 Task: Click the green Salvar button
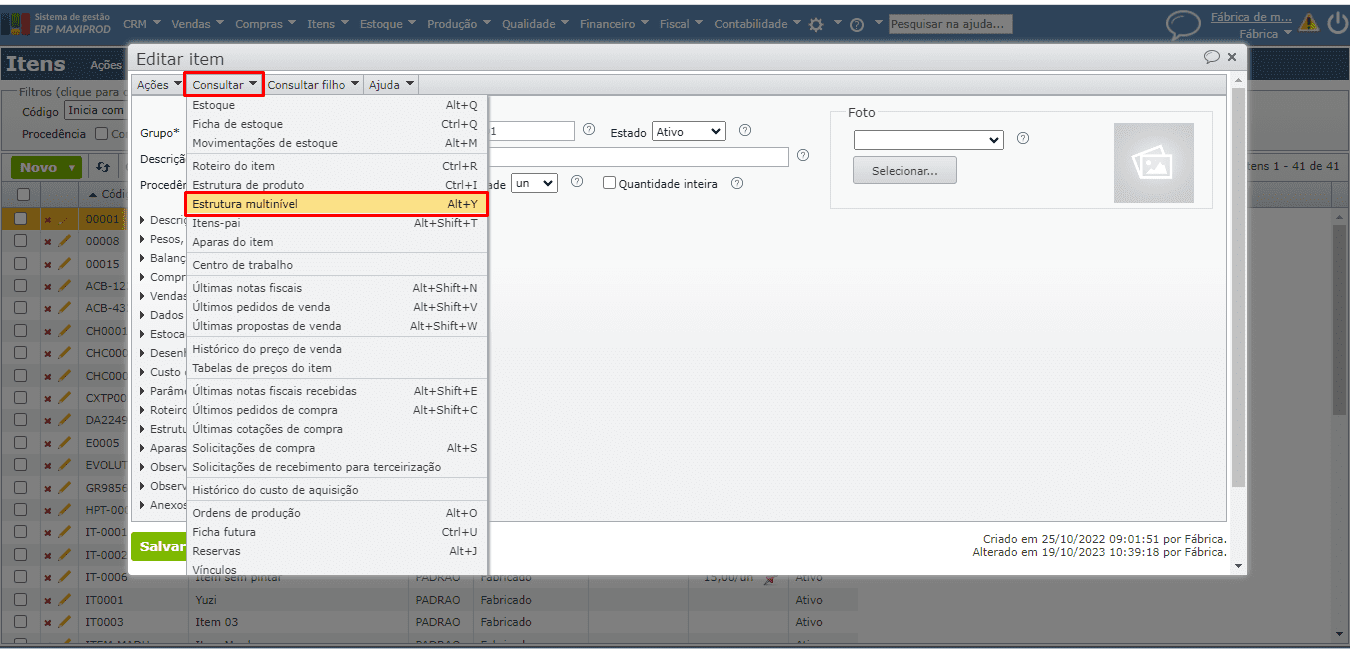(160, 547)
